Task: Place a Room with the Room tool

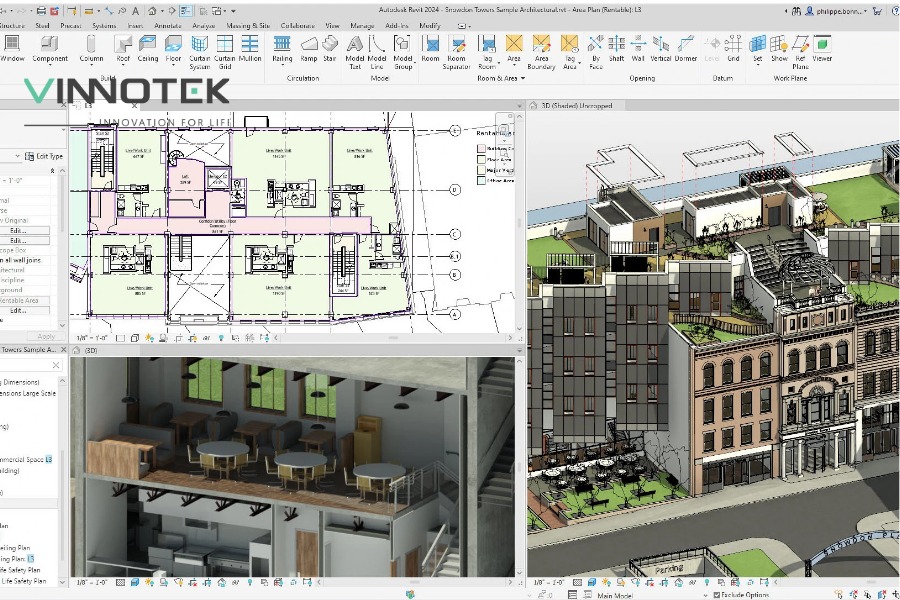Action: [430, 48]
